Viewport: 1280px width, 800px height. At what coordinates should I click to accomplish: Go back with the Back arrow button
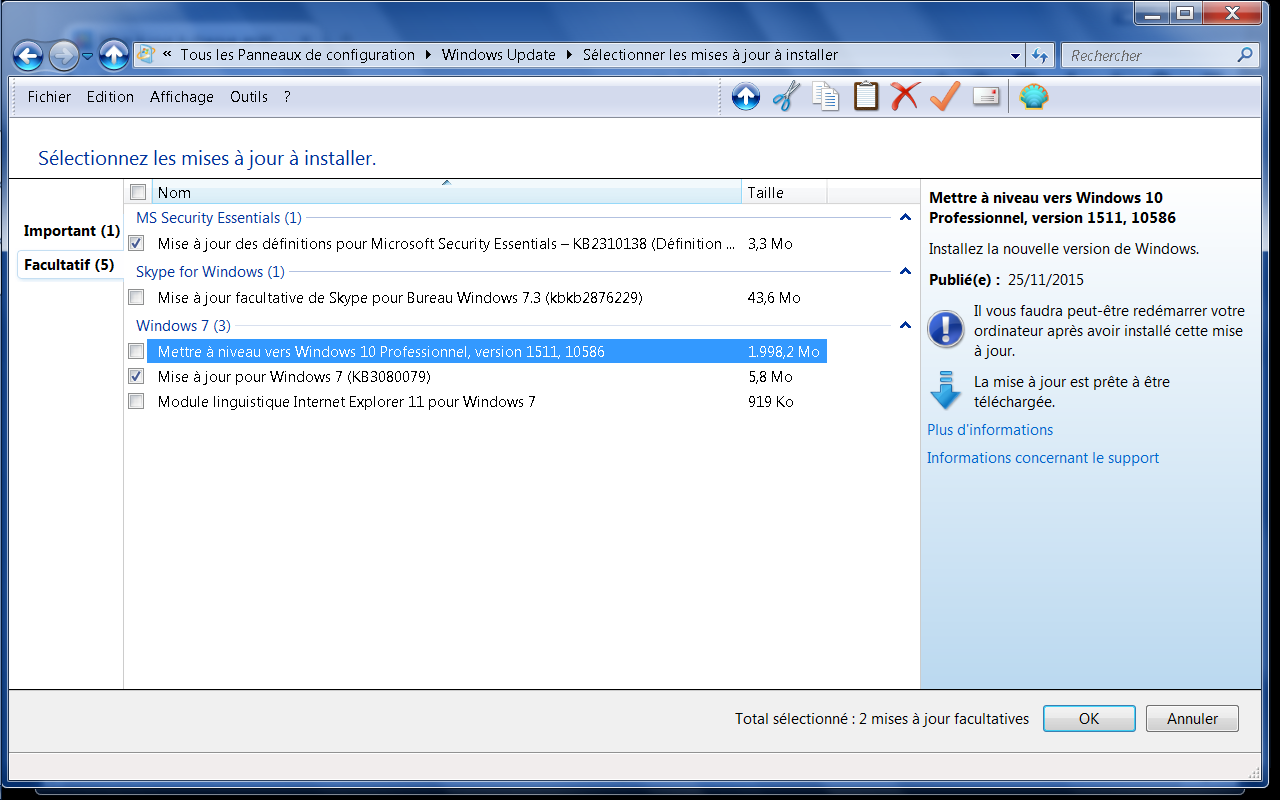click(29, 55)
